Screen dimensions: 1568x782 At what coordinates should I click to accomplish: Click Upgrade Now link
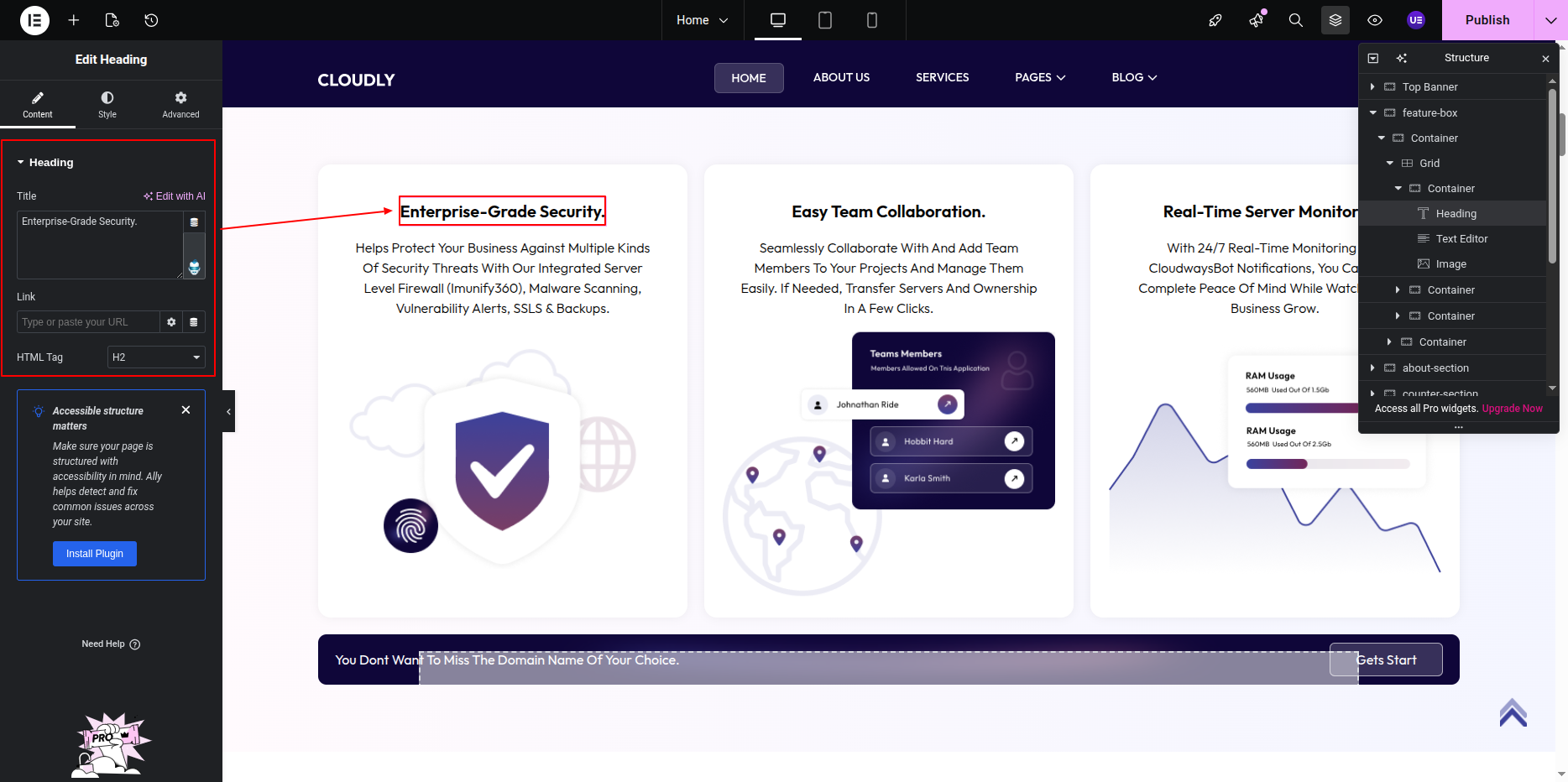[1512, 409]
